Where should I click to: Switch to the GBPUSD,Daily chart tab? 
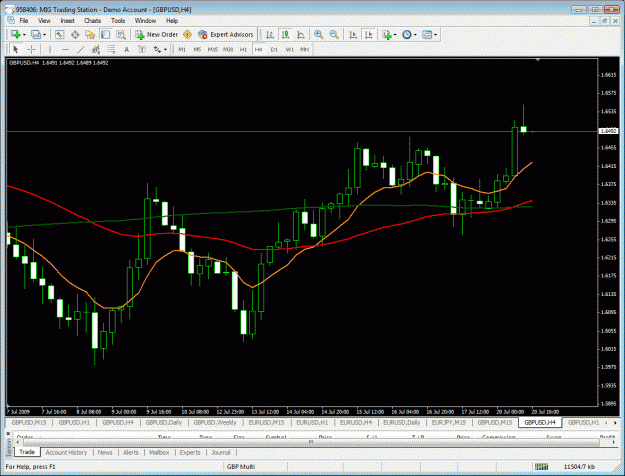163,422
